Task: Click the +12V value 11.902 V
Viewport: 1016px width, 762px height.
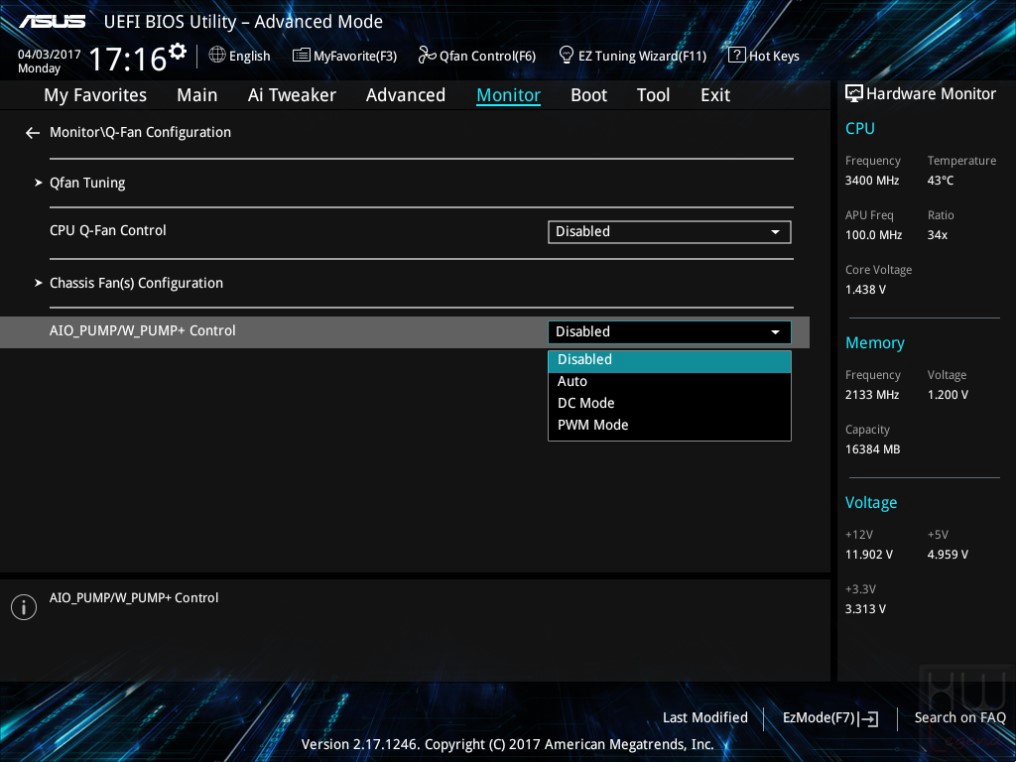Action: pyautogui.click(x=869, y=555)
